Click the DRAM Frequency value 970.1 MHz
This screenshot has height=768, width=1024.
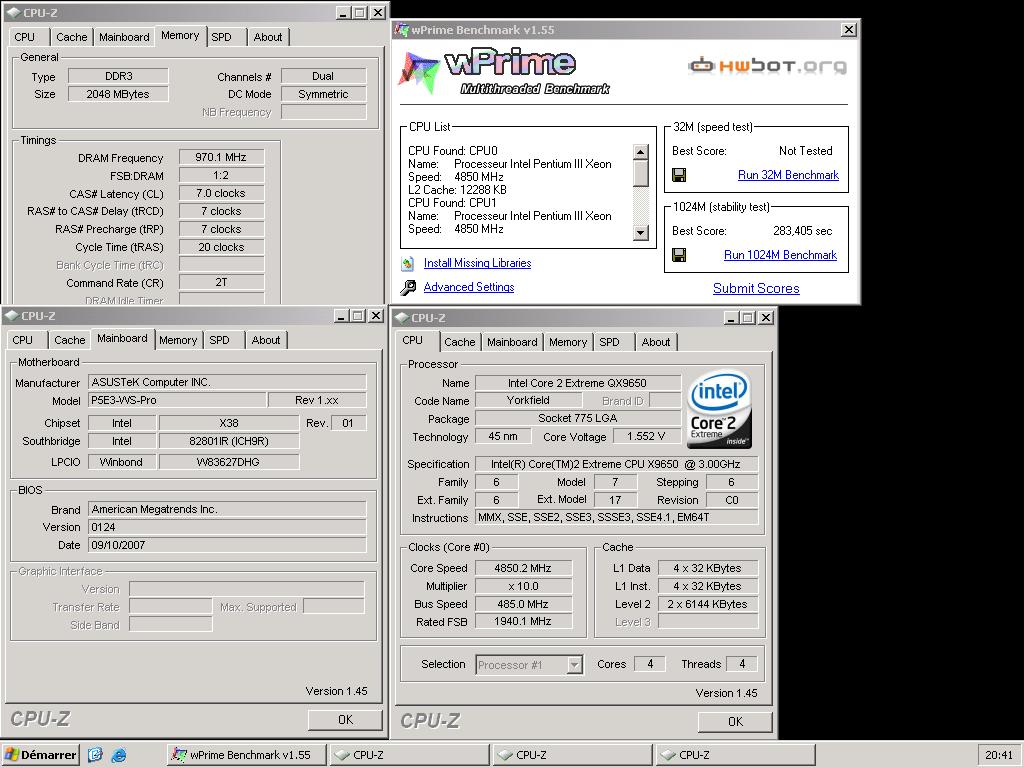pos(221,157)
